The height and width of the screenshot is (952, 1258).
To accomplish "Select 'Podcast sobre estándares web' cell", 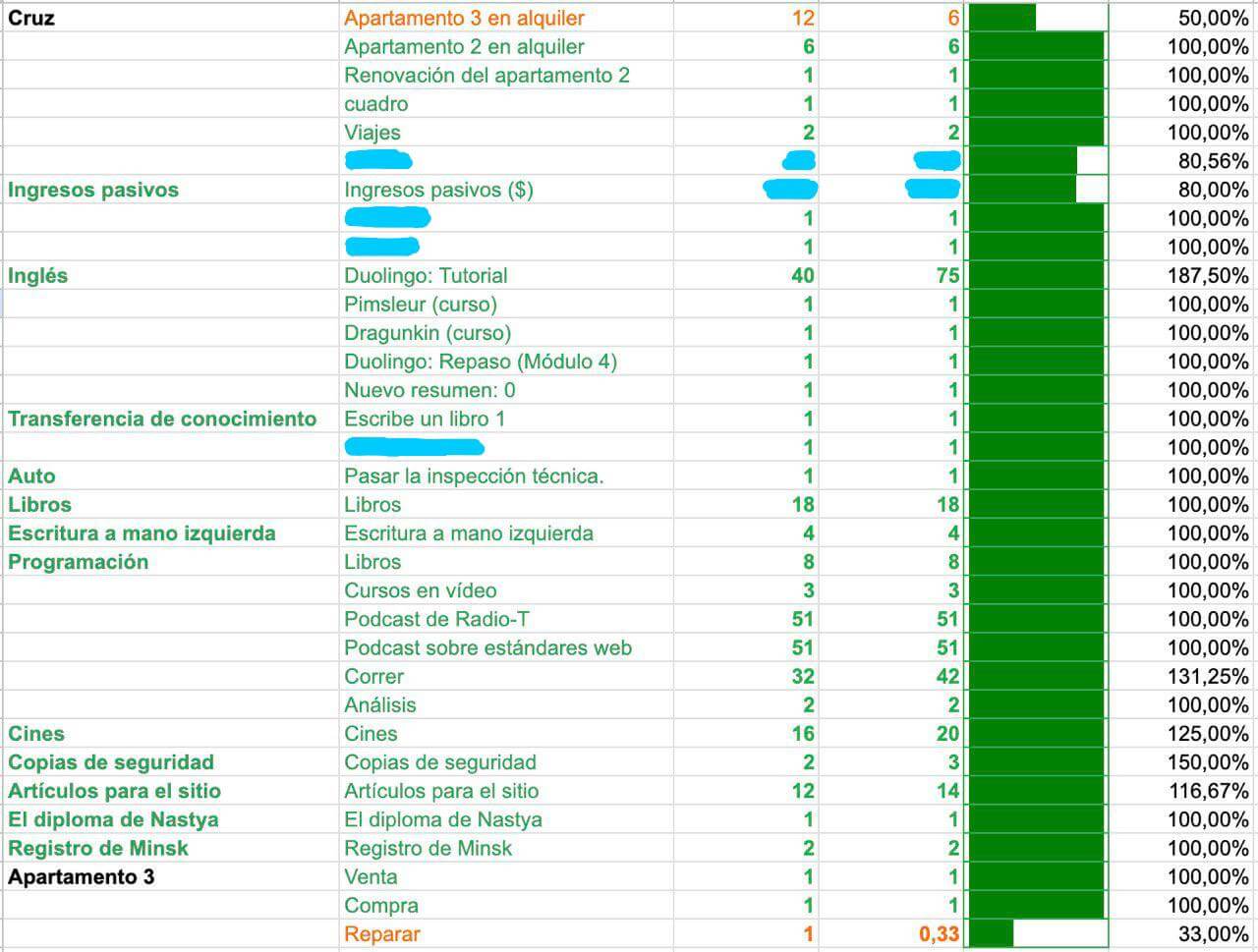I will 506,647.
